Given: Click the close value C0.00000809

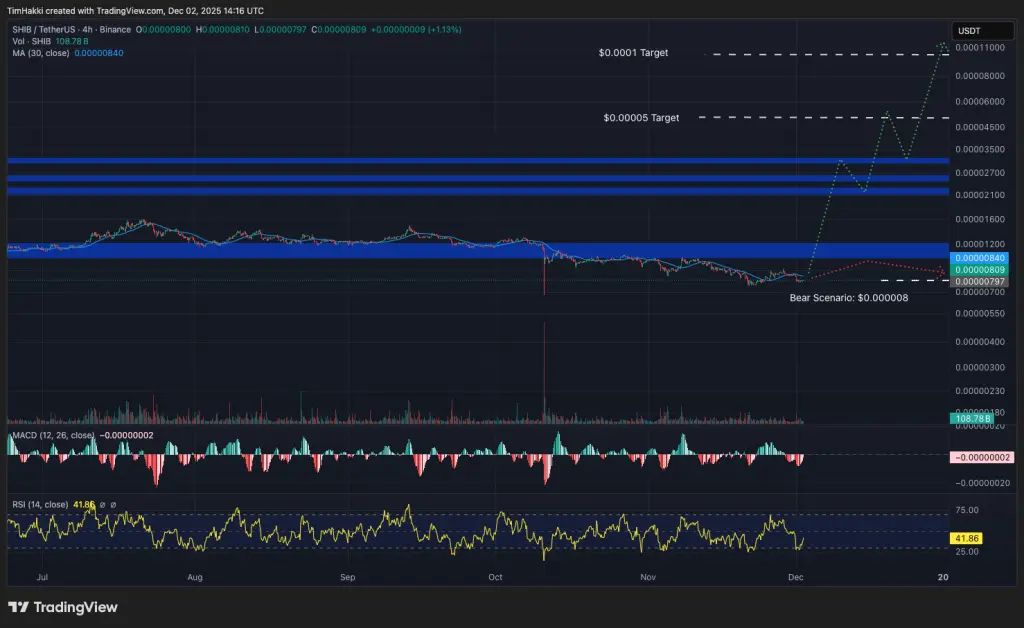Looking at the screenshot, I should (x=338, y=29).
